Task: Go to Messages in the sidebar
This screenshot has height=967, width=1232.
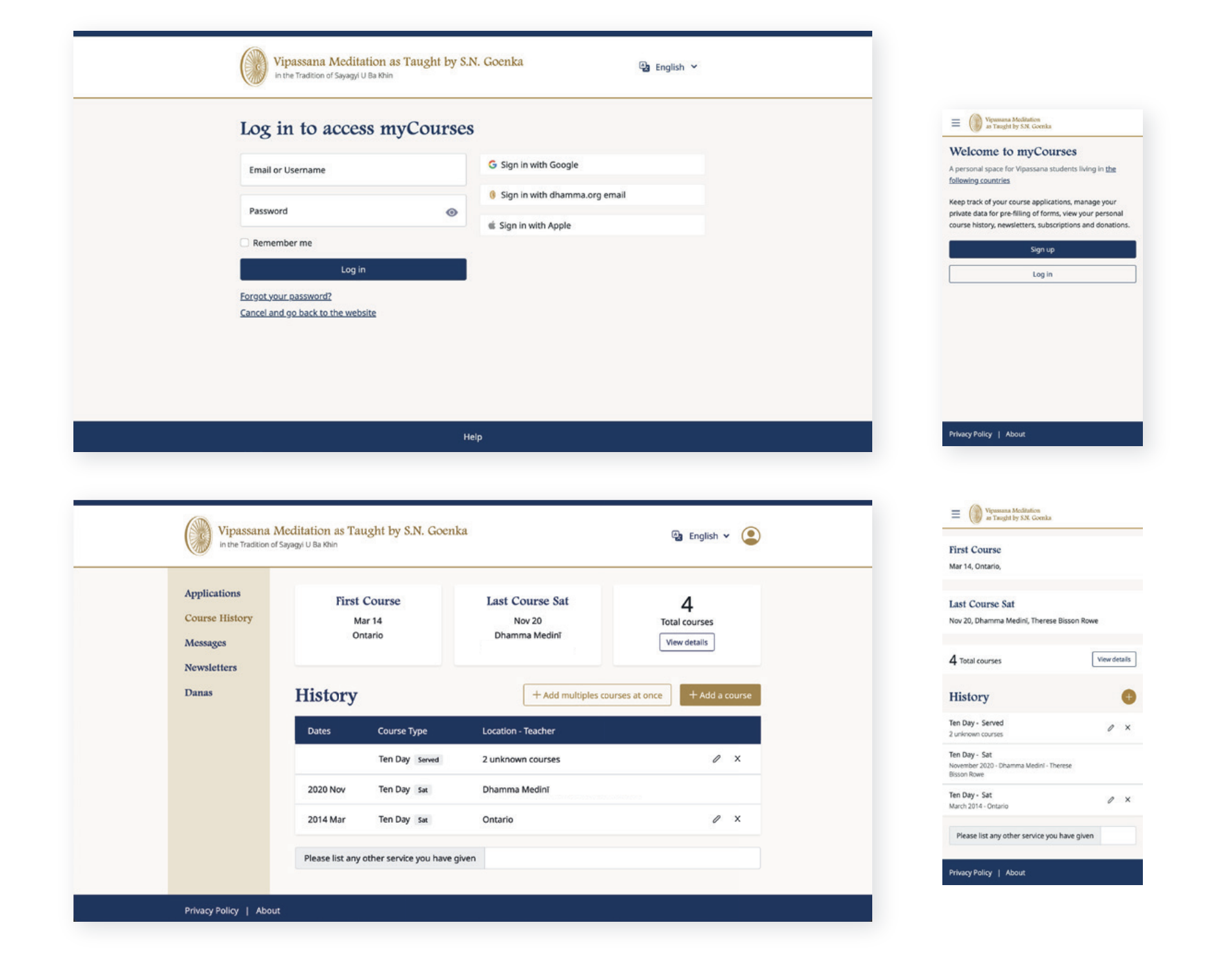Action: pyautogui.click(x=205, y=643)
